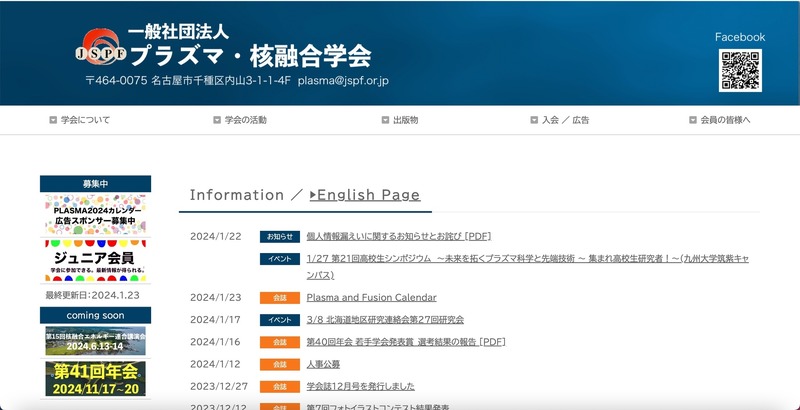Open the 第15回核融合エネルギー連合講演会 banner
The image size is (800, 410).
coord(95,340)
